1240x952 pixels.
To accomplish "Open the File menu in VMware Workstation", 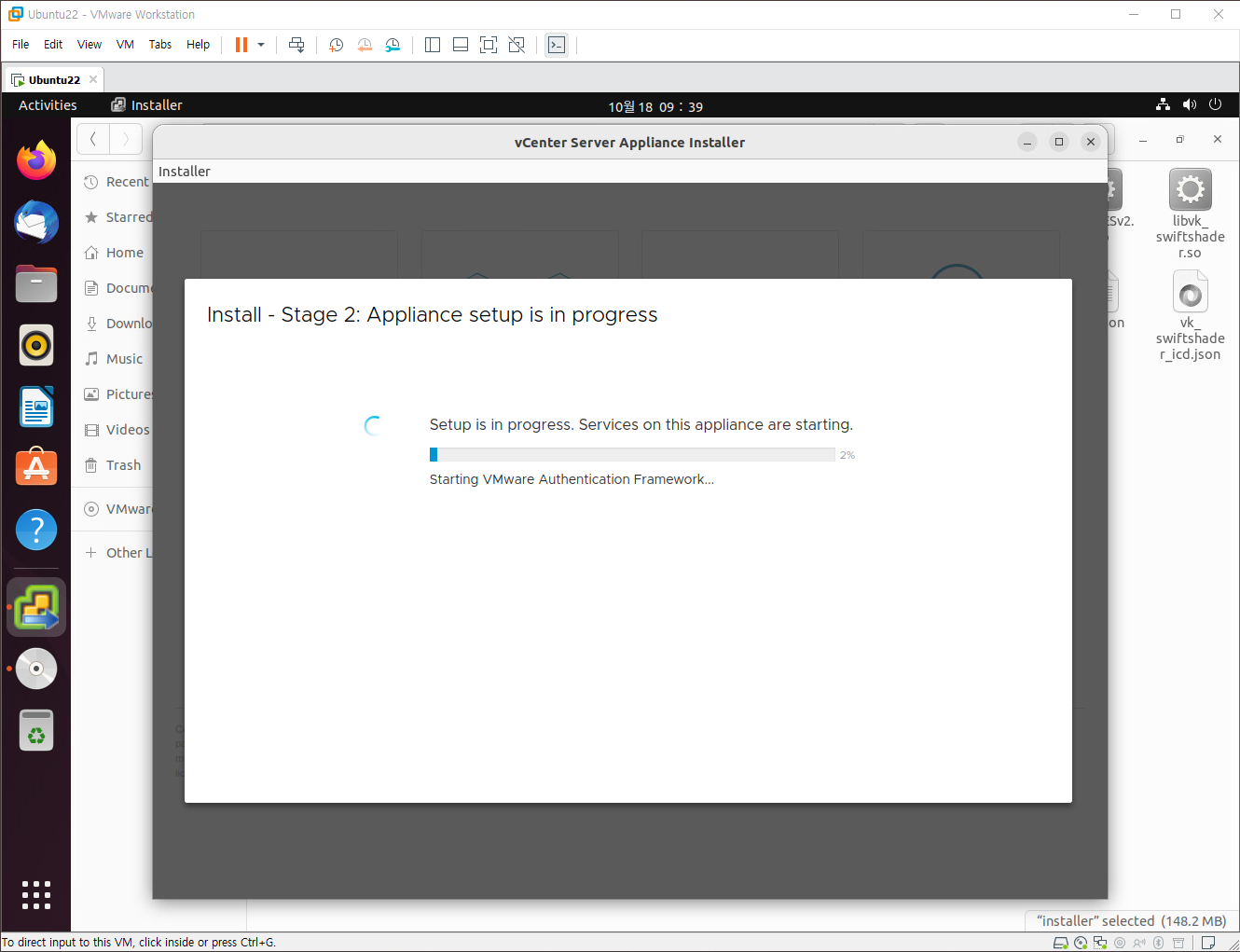I will (21, 45).
